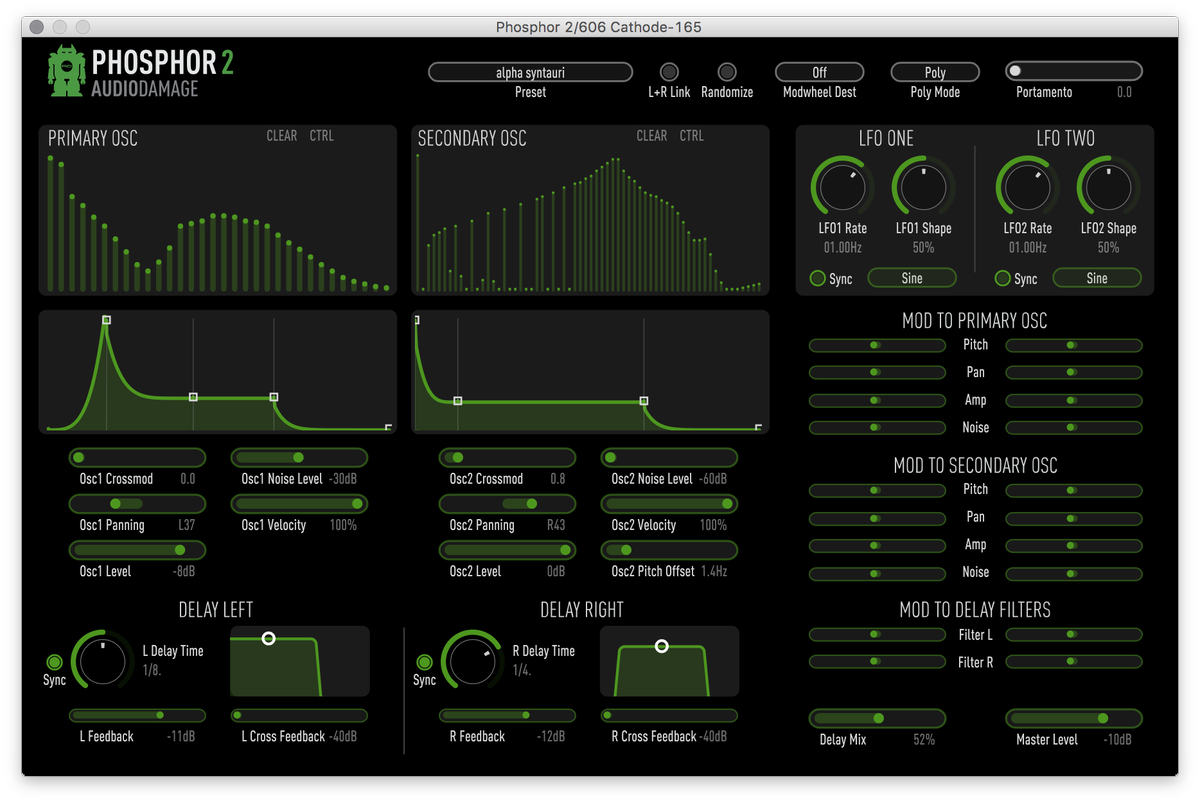Click LFO Two Noise slider for Secondary Osc
This screenshot has width=1200, height=803.
[x=1073, y=573]
